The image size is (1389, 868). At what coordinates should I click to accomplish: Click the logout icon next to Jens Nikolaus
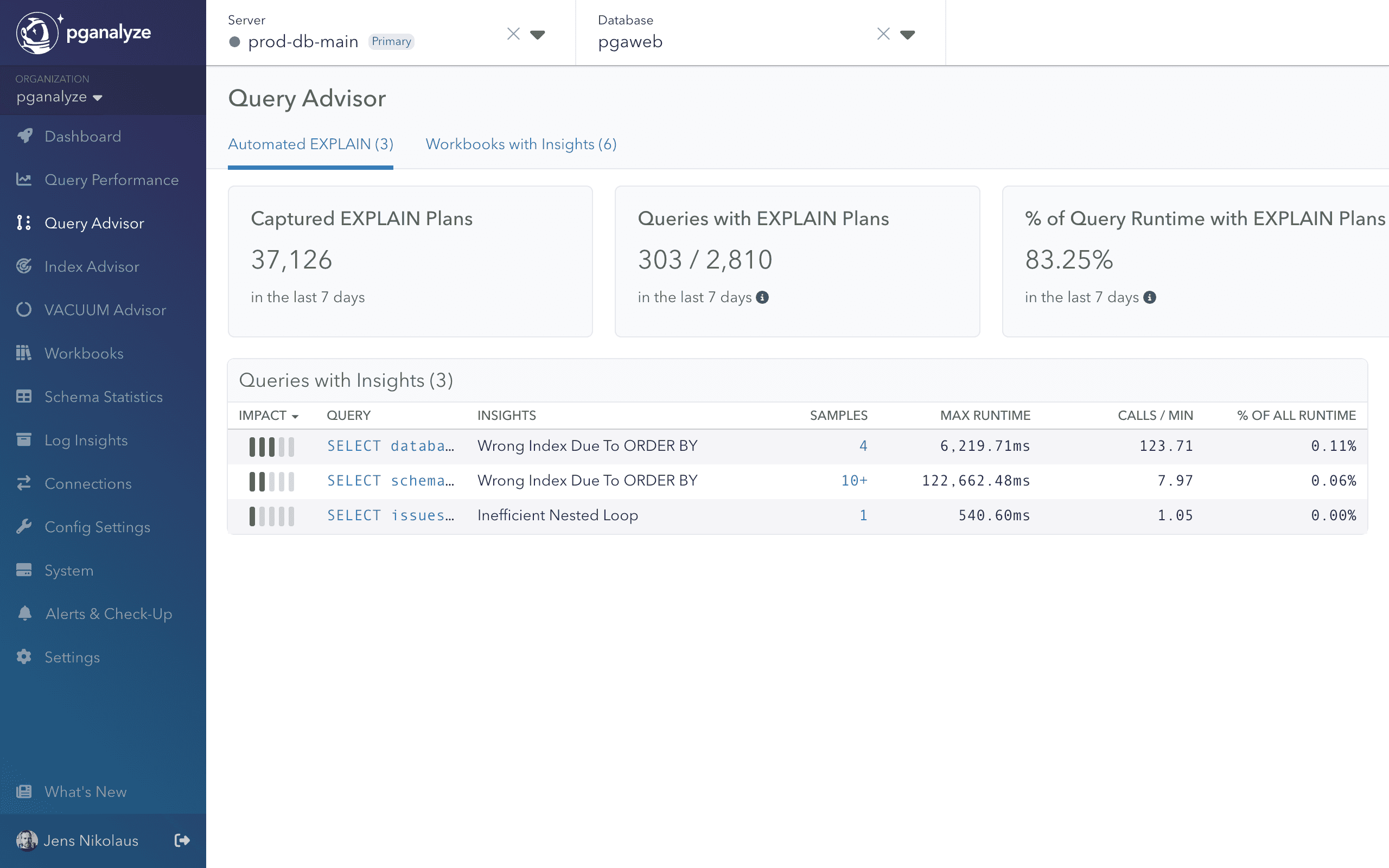[182, 840]
